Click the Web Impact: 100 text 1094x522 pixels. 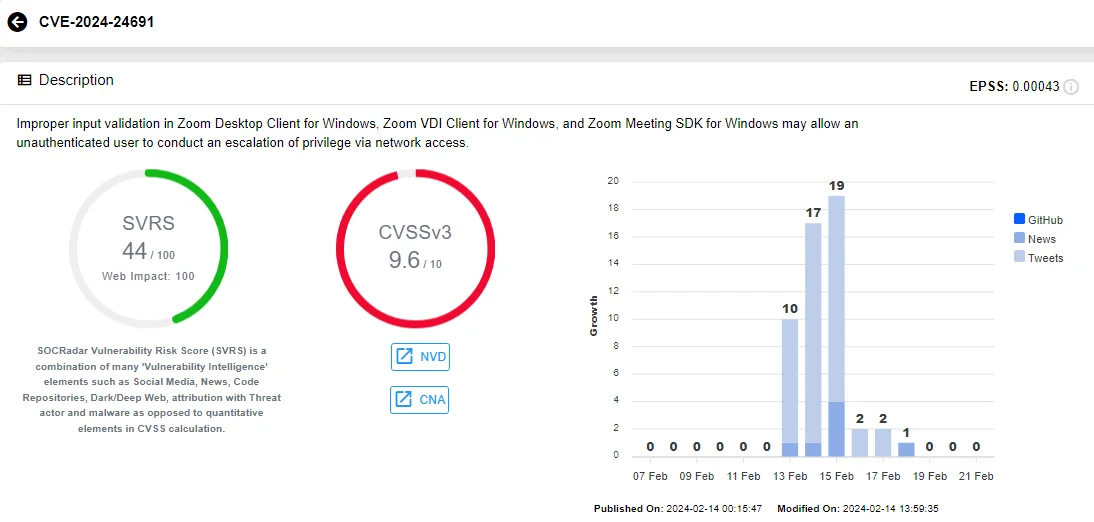148,276
